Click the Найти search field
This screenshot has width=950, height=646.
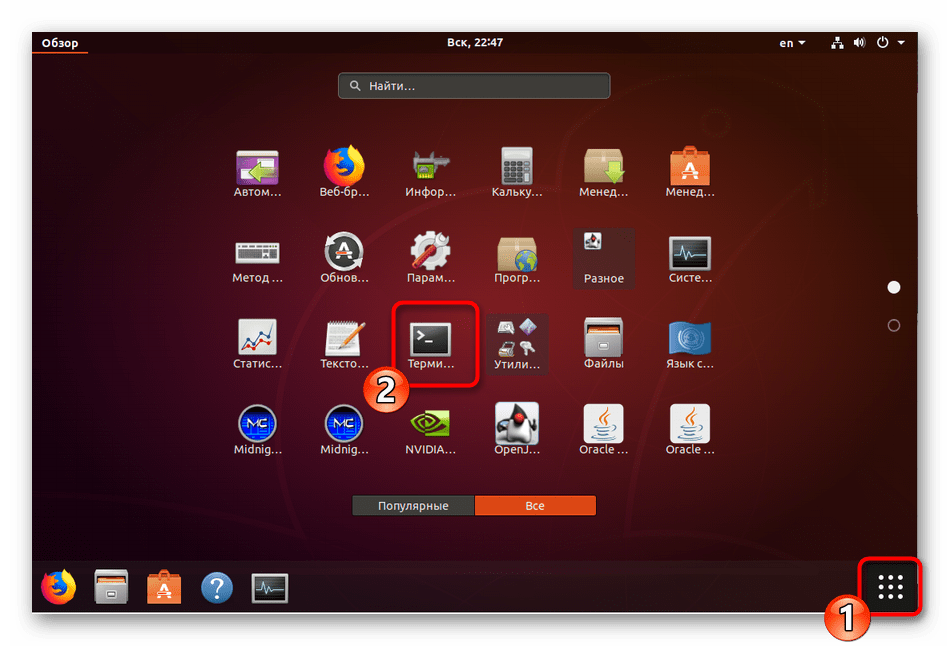[x=474, y=86]
